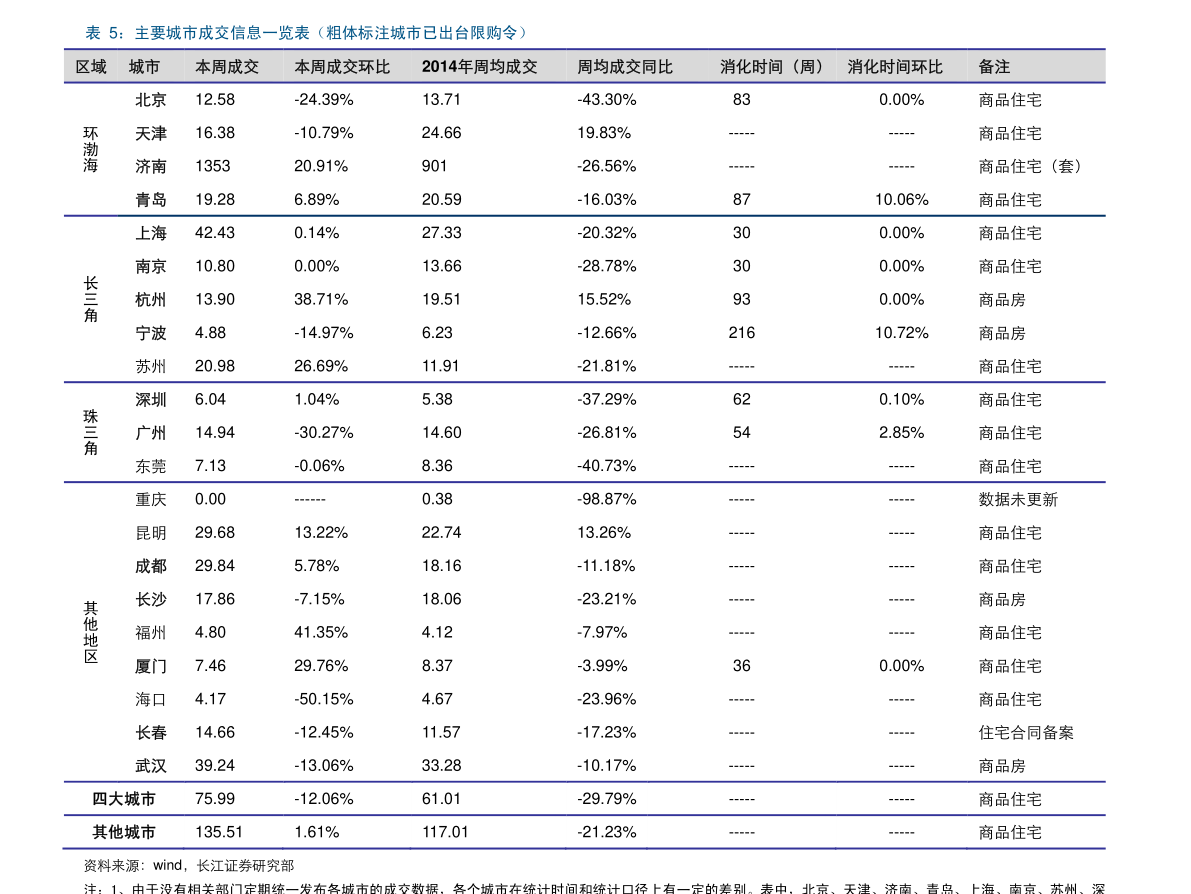Image resolution: width=1191 pixels, height=894 pixels.
Task: Click the '周均成交同比' column header
Action: click(625, 67)
